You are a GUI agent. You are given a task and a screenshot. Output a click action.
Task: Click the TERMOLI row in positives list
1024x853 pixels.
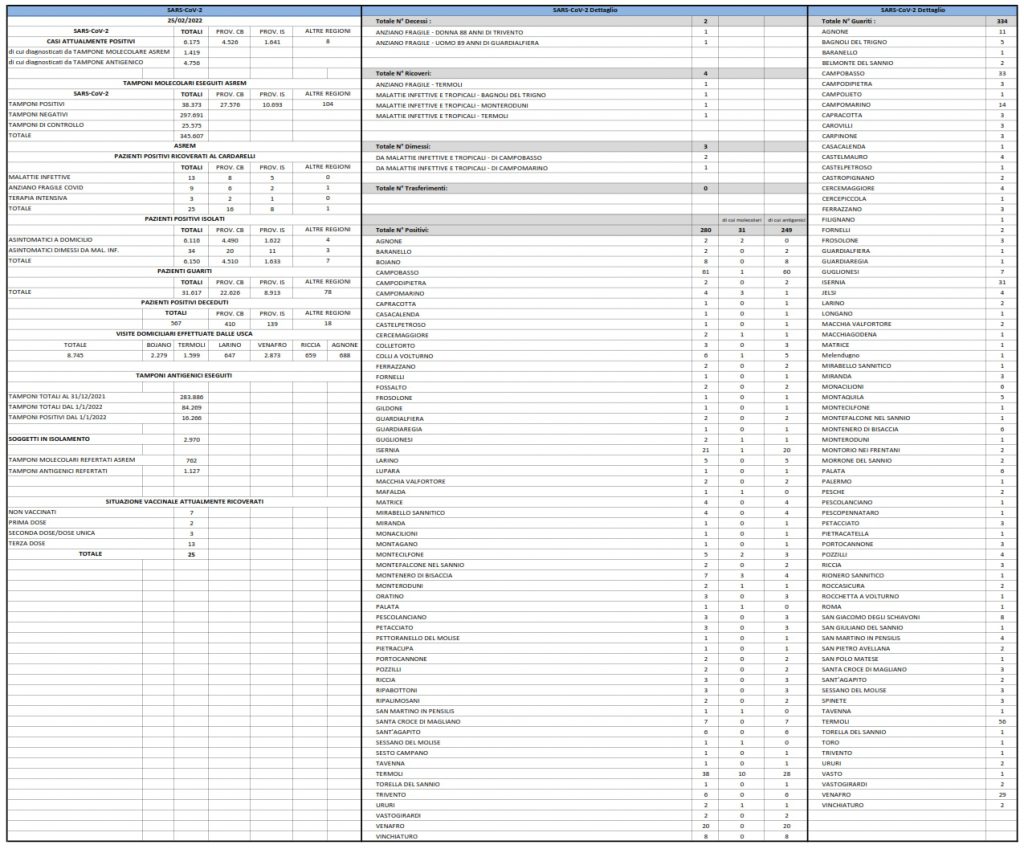pos(584,774)
